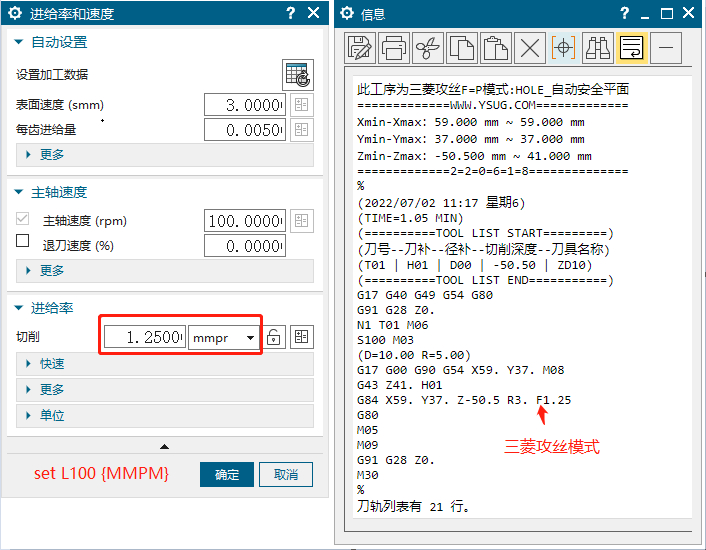Click the save-as (disk with pencil) icon
The width and height of the screenshot is (706, 550).
pyautogui.click(x=360, y=47)
